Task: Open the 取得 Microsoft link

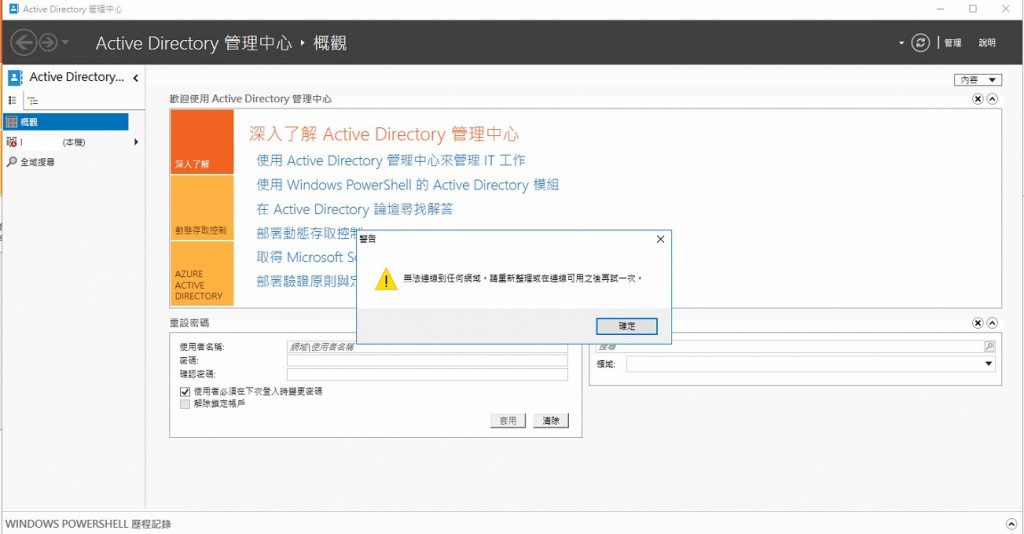Action: 307,257
